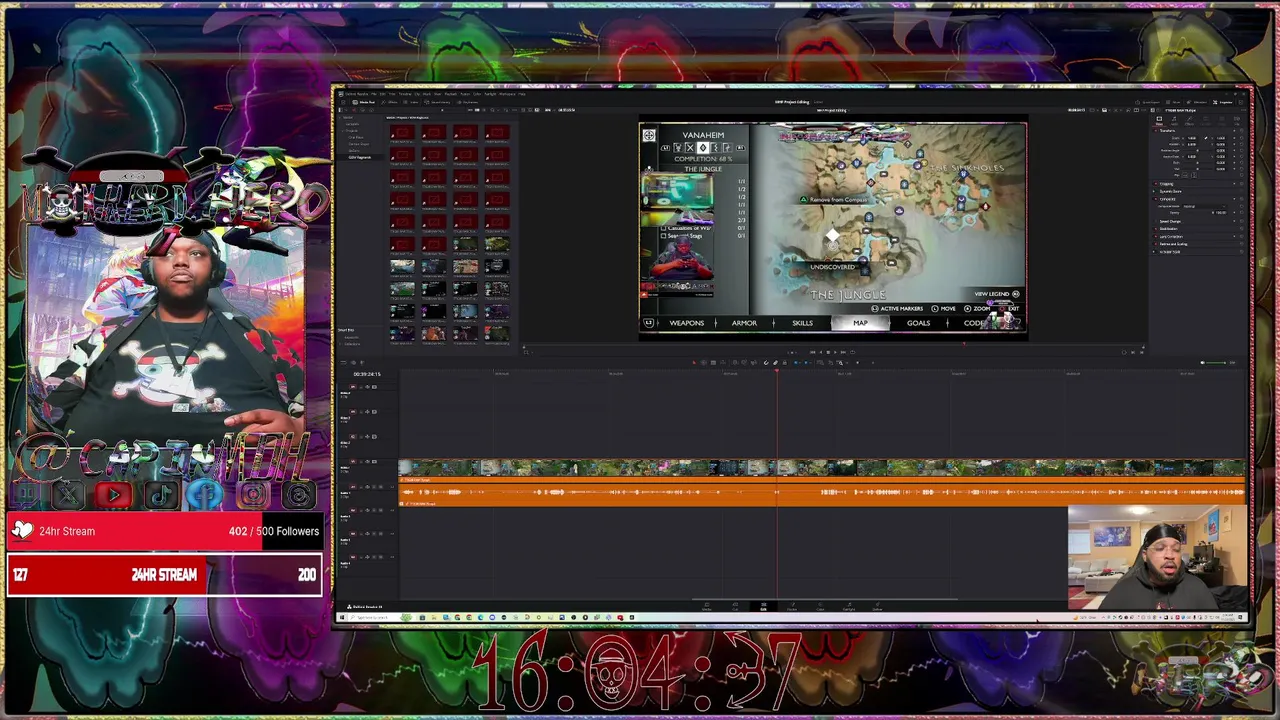Expand the Stabilization section header

pyautogui.click(x=1169, y=229)
